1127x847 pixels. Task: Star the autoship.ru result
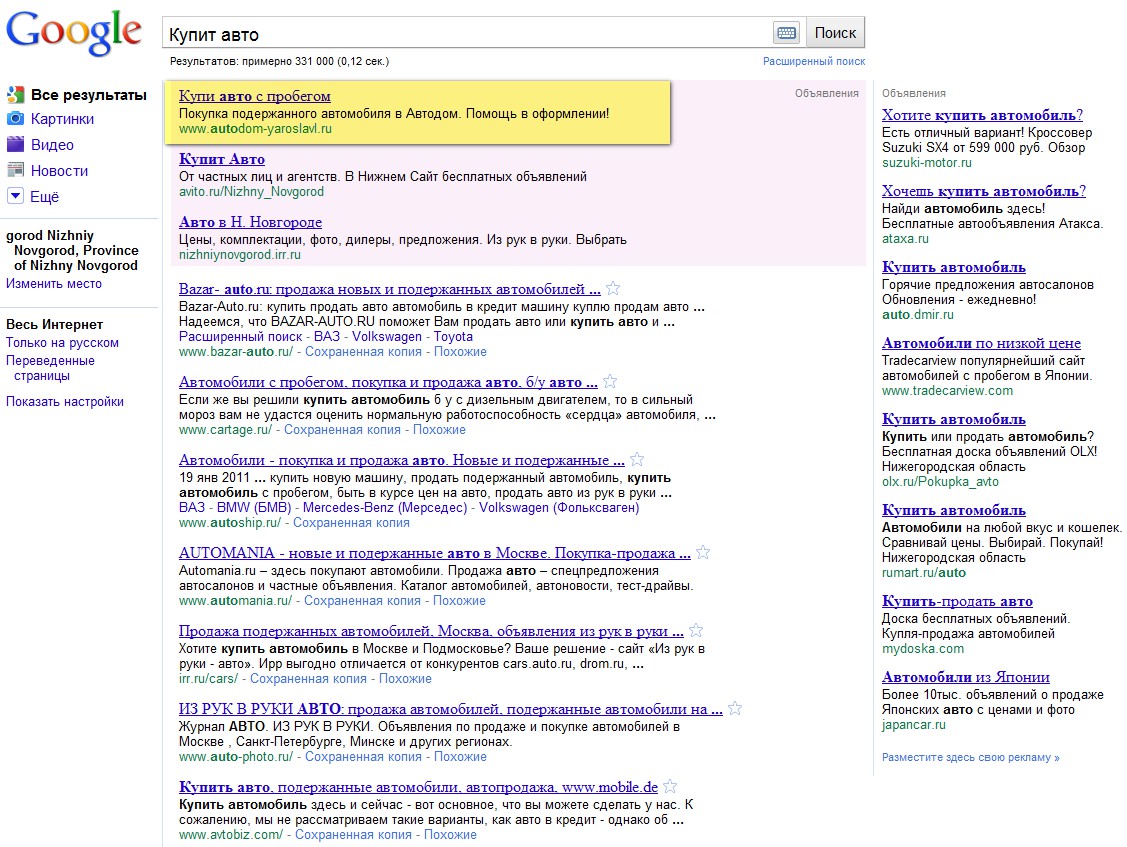(637, 459)
